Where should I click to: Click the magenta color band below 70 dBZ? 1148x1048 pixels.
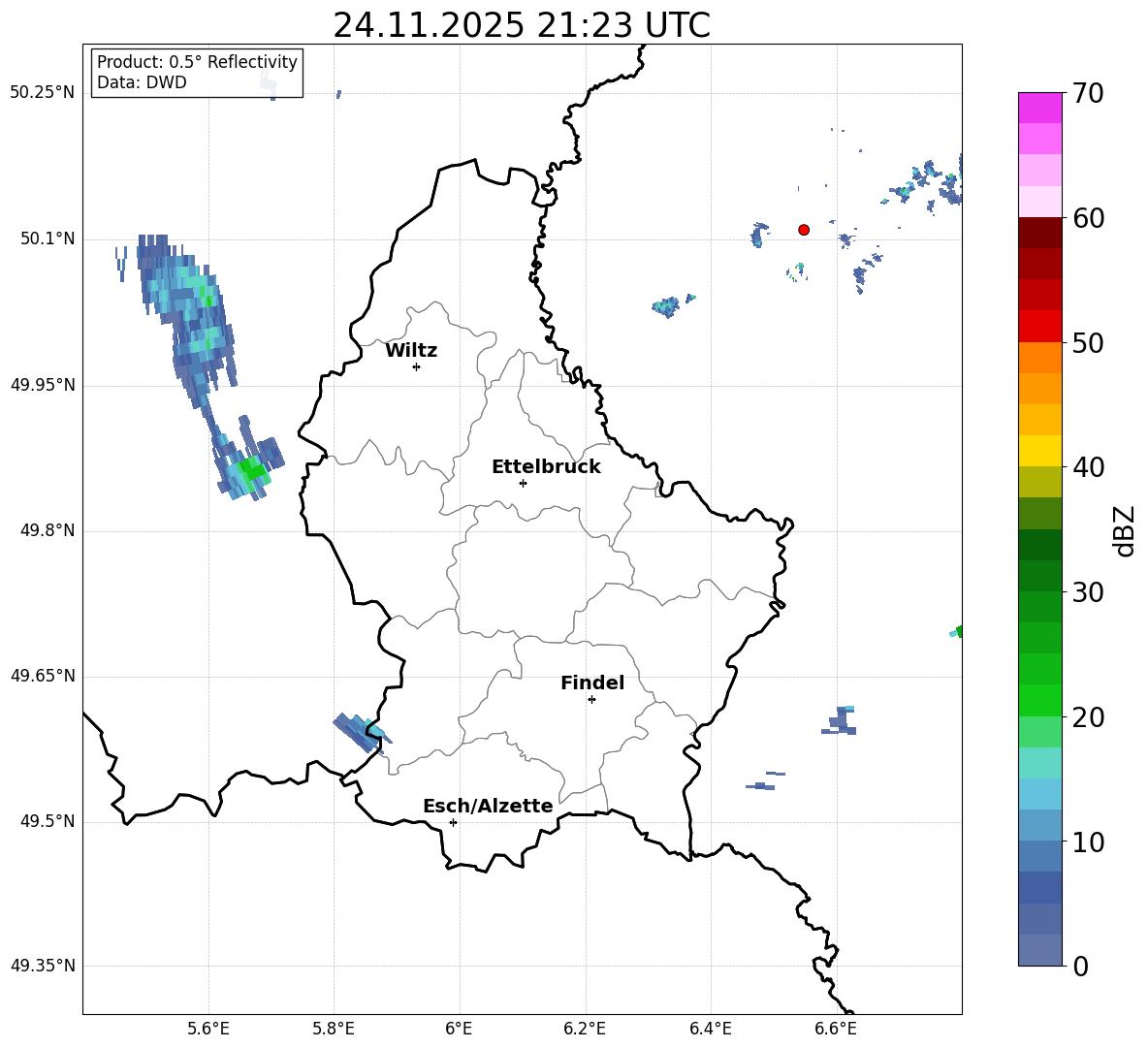pos(1039,109)
